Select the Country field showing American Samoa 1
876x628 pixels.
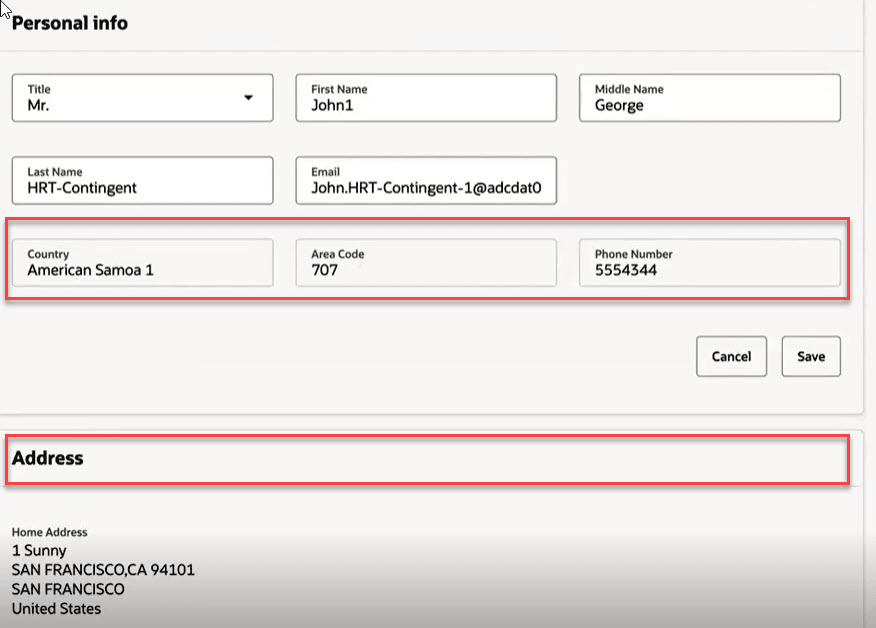coord(142,263)
